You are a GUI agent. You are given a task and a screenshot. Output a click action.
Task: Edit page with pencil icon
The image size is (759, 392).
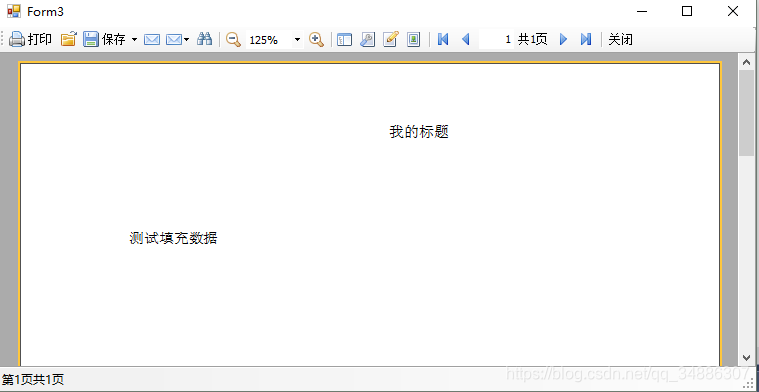[390, 39]
